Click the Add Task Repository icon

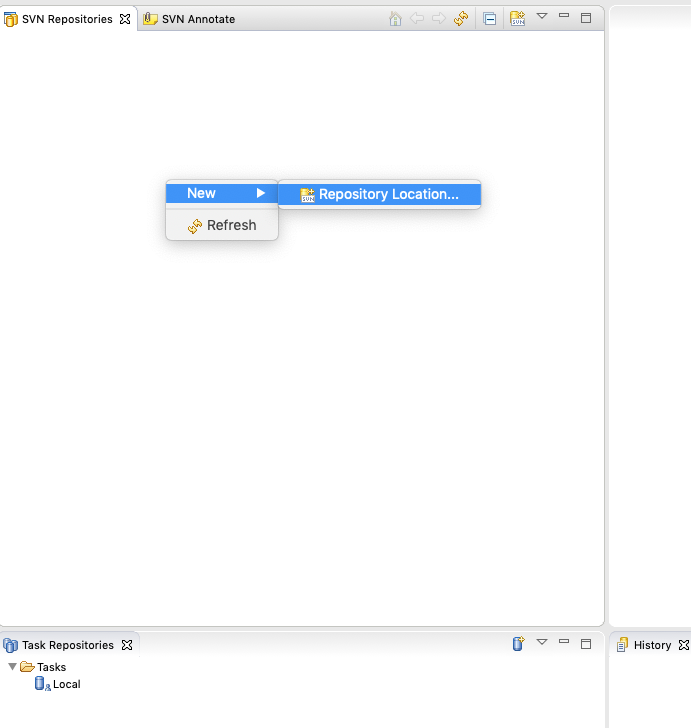click(x=518, y=644)
